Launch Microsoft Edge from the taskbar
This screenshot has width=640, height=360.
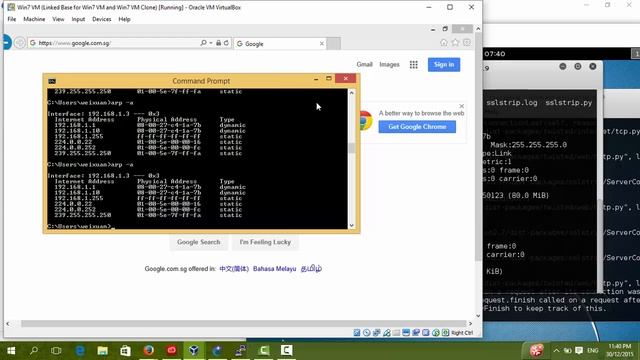[x=80, y=351]
